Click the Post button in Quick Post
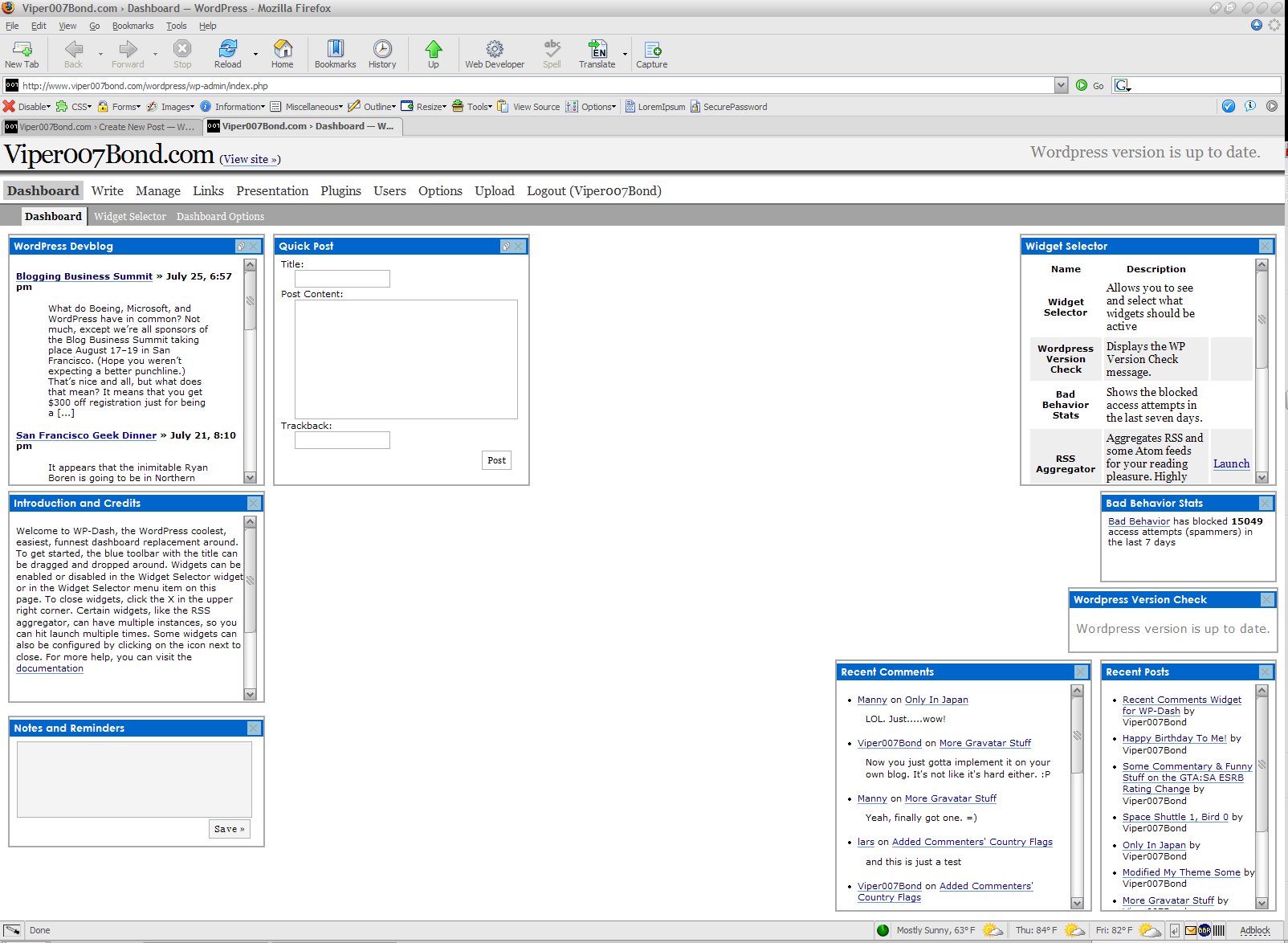1288x943 pixels. coord(497,460)
